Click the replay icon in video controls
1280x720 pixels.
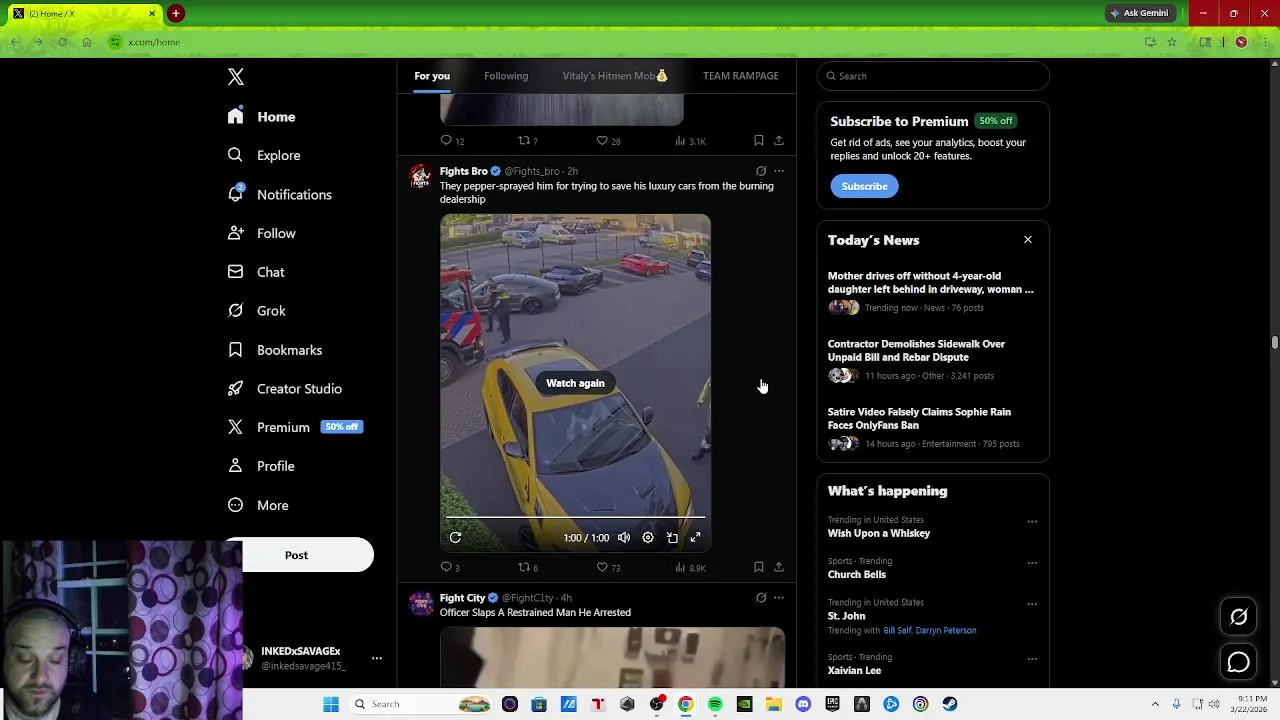click(x=455, y=538)
